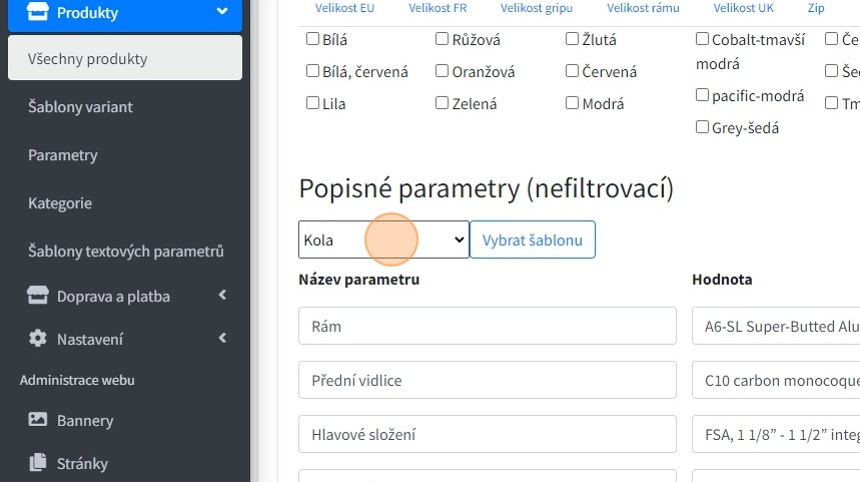Select Šablony textových parametrů in sidebar
The image size is (860, 482).
pyautogui.click(x=125, y=251)
